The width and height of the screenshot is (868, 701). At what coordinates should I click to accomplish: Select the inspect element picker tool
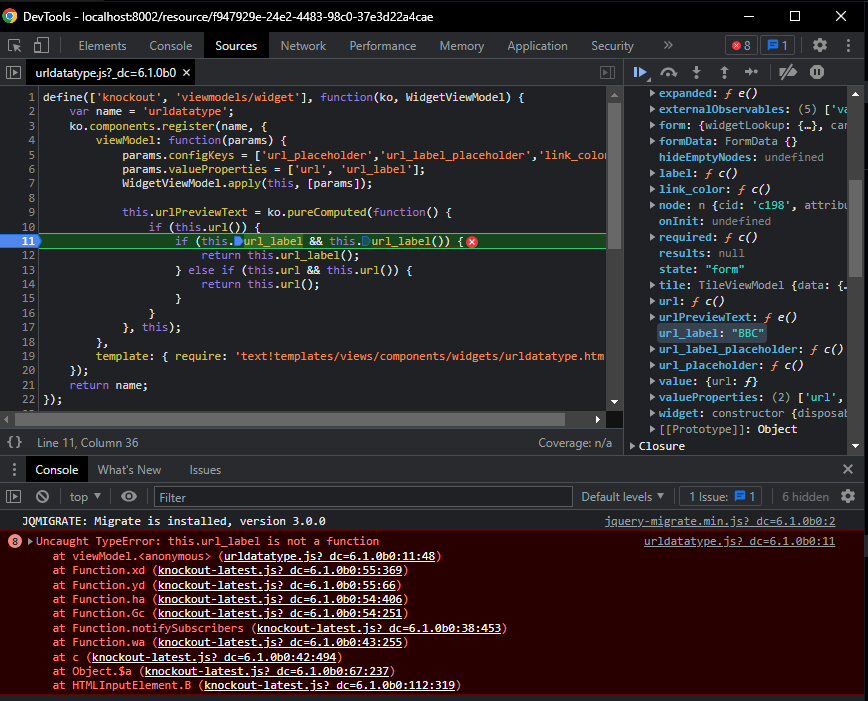coord(15,45)
